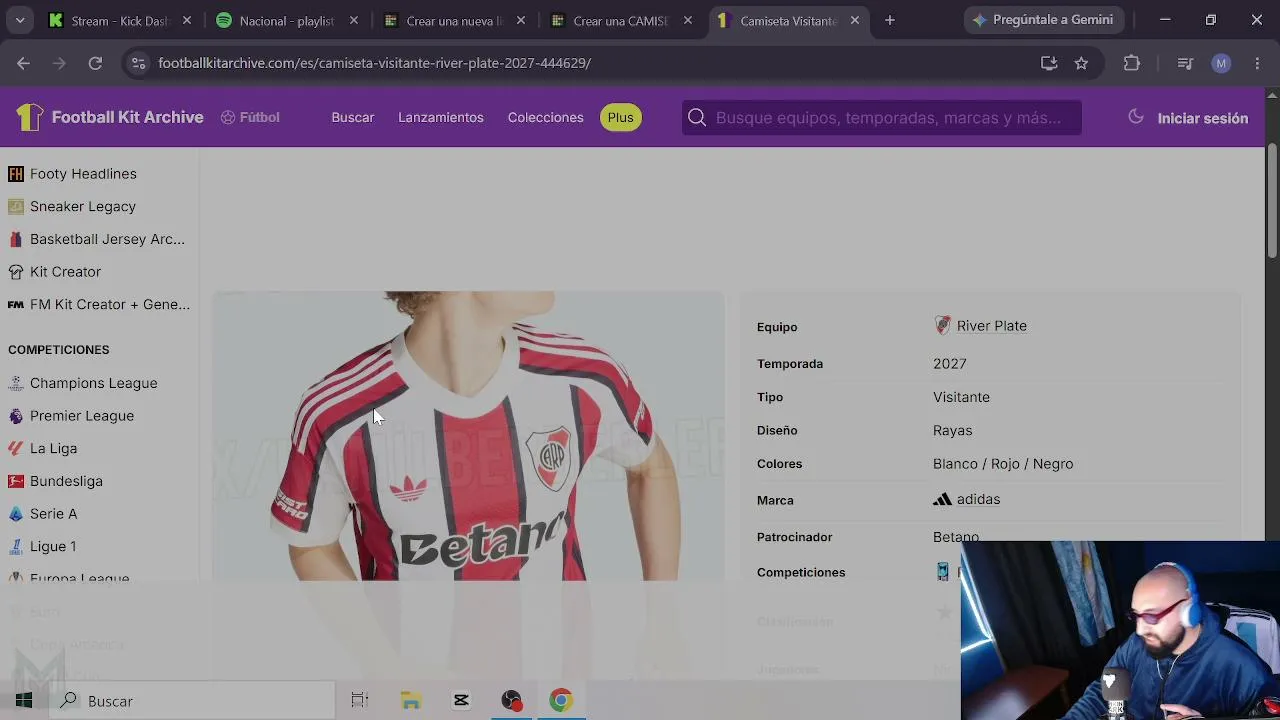The width and height of the screenshot is (1280, 720).
Task: View site information icon beside the URL
Action: tap(138, 63)
